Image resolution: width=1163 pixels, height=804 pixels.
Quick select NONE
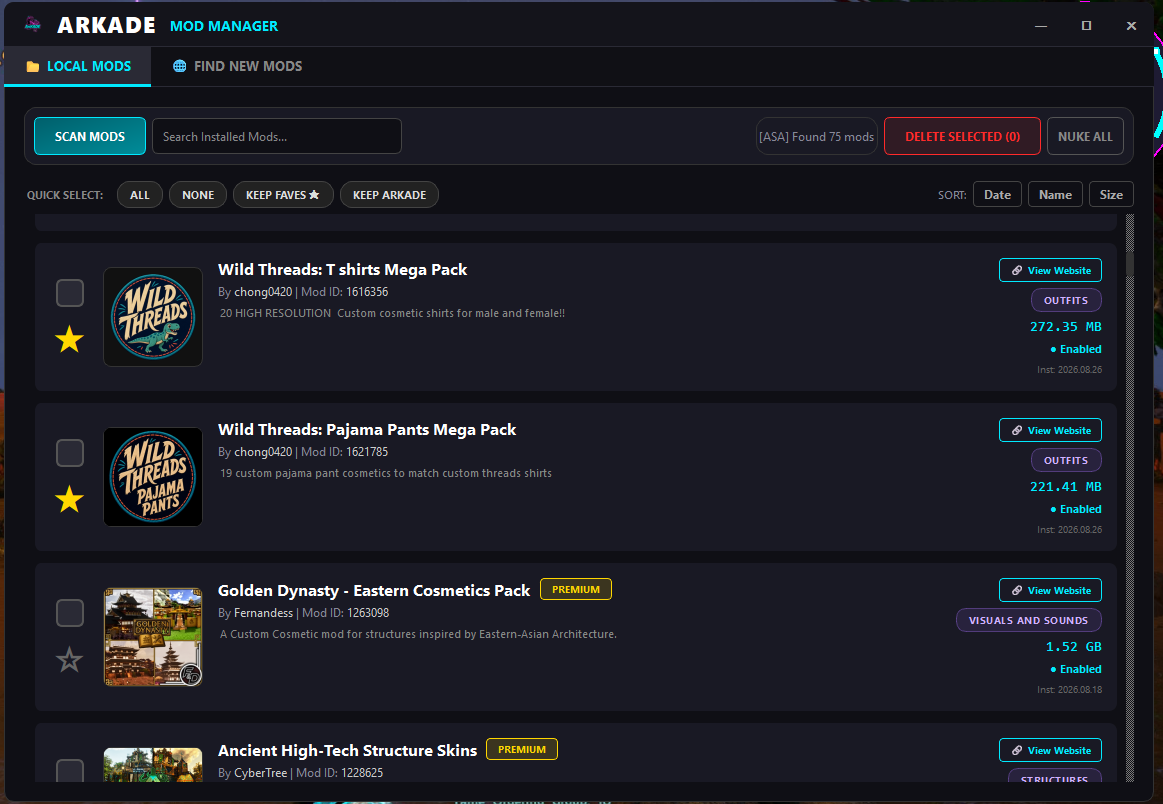pos(198,195)
